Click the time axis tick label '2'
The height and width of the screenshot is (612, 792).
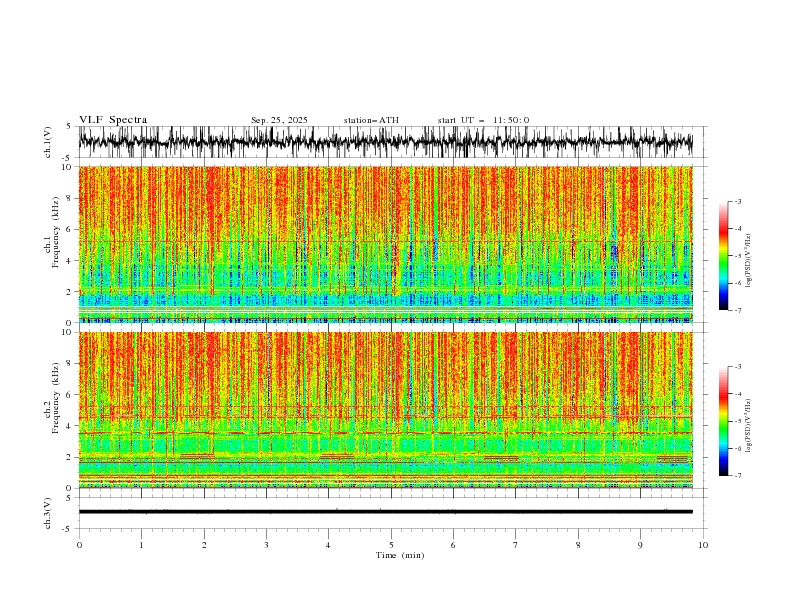tap(204, 545)
